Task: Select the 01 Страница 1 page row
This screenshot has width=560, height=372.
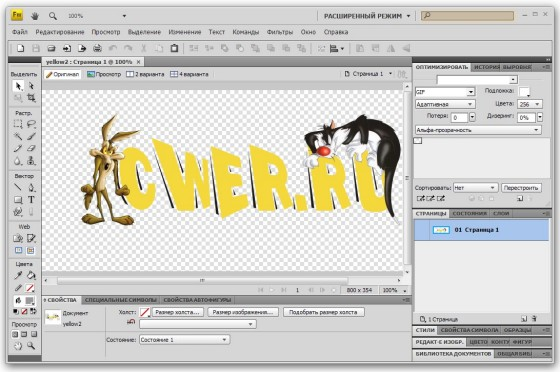Action: tap(481, 230)
